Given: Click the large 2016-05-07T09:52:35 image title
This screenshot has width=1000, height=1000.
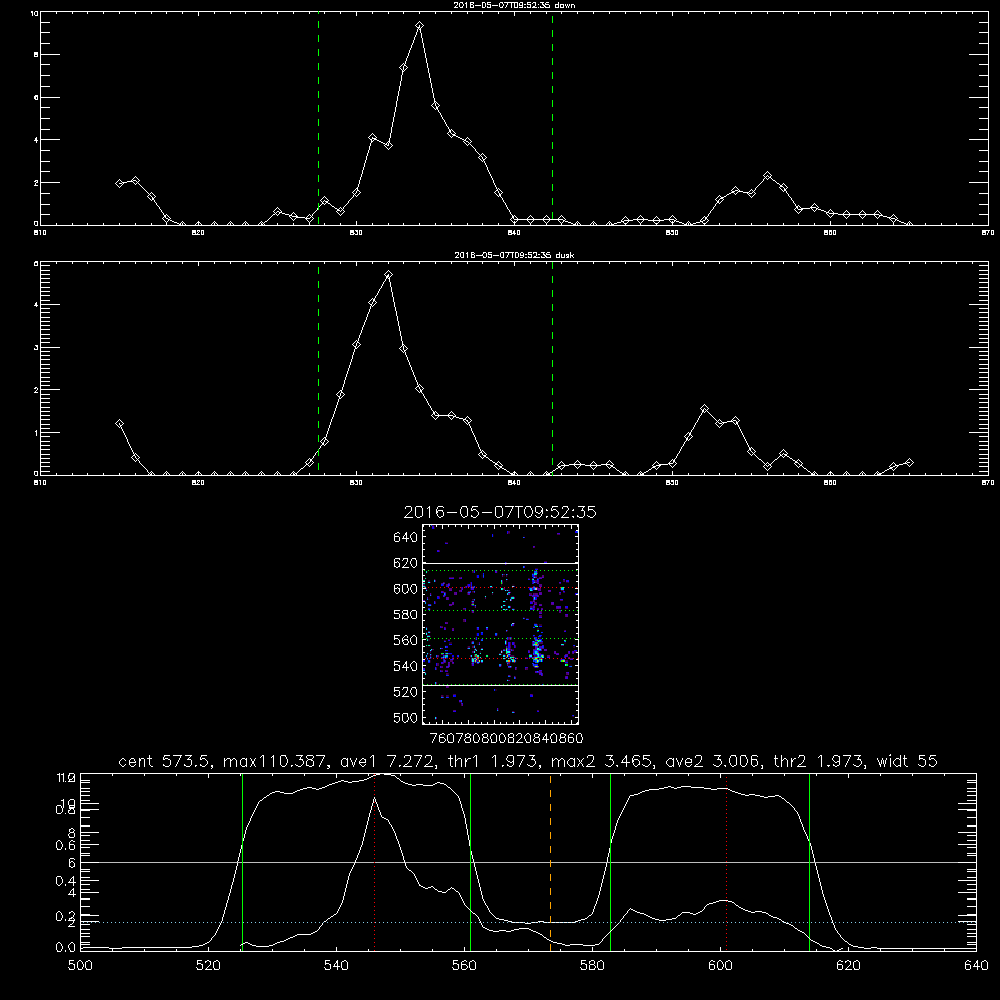Looking at the screenshot, I should [500, 513].
